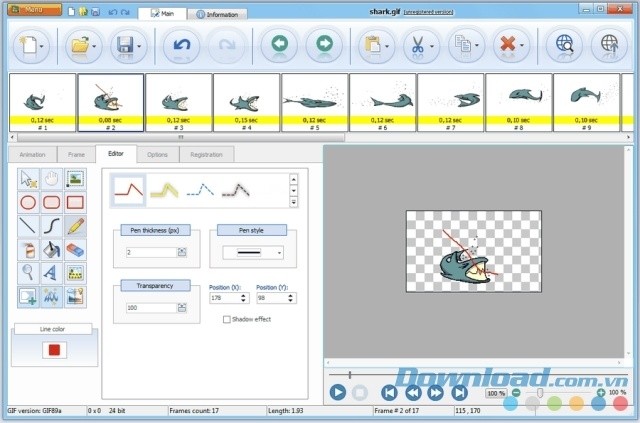Click the unregistered version link
640x423 pixels.
(429, 12)
